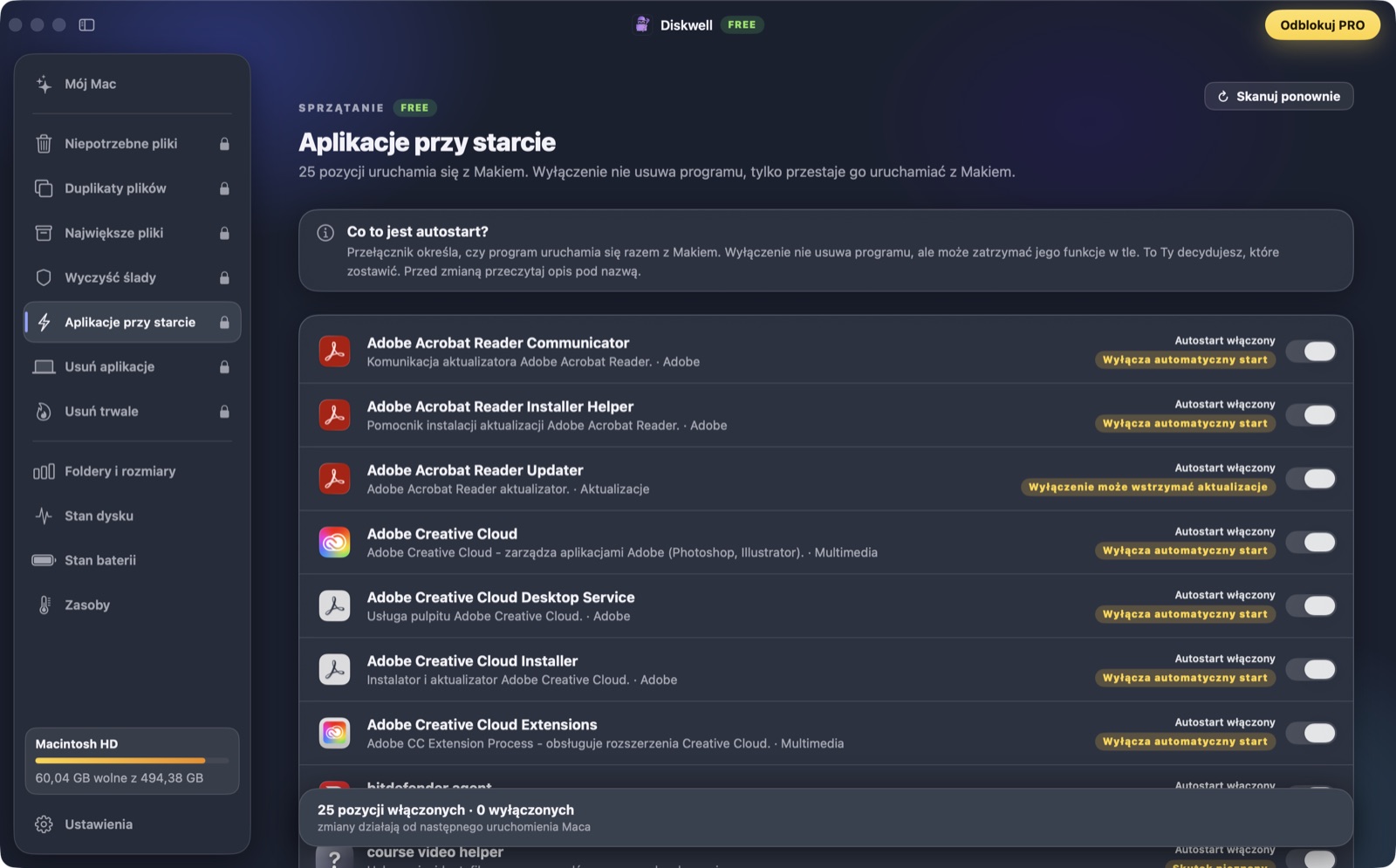Image resolution: width=1396 pixels, height=868 pixels.
Task: Go to Usuń trwale section
Action: tap(133, 411)
